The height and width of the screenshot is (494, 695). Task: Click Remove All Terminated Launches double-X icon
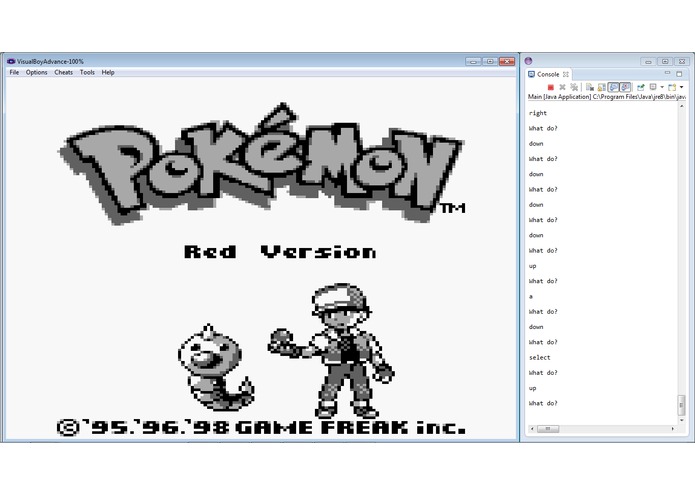pos(574,87)
